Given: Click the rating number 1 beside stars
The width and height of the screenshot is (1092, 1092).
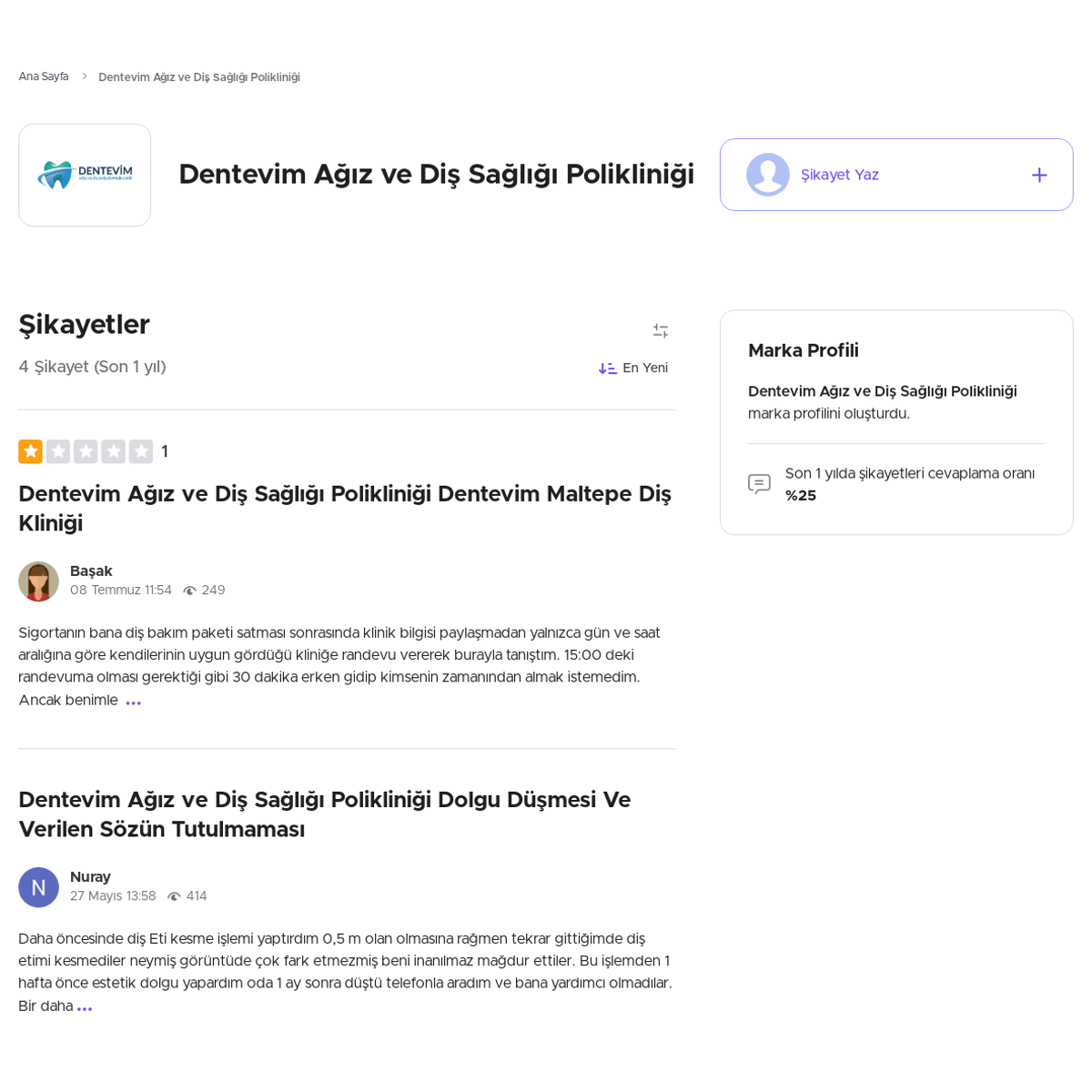Looking at the screenshot, I should coord(165,452).
